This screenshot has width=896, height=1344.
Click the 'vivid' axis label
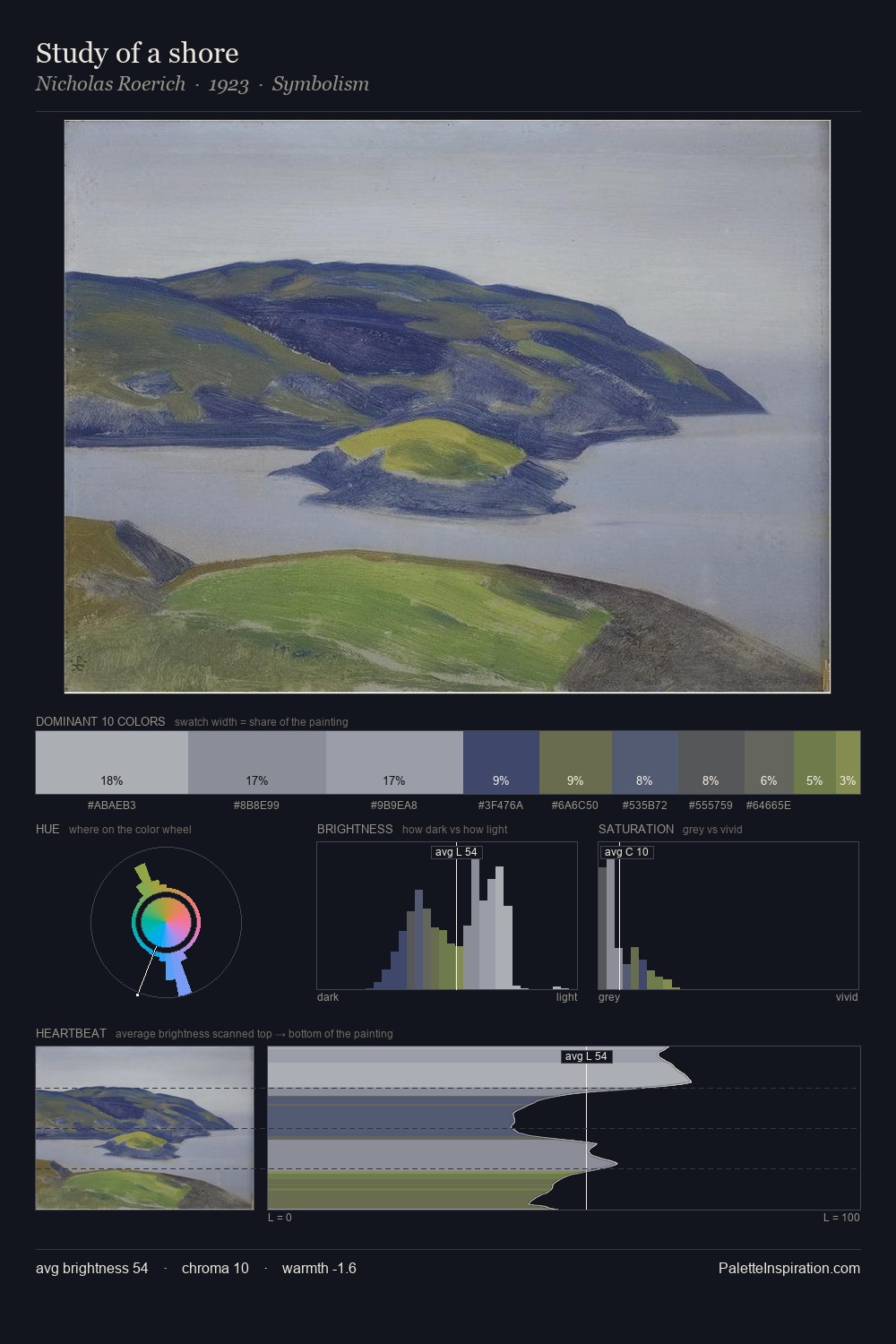847,997
